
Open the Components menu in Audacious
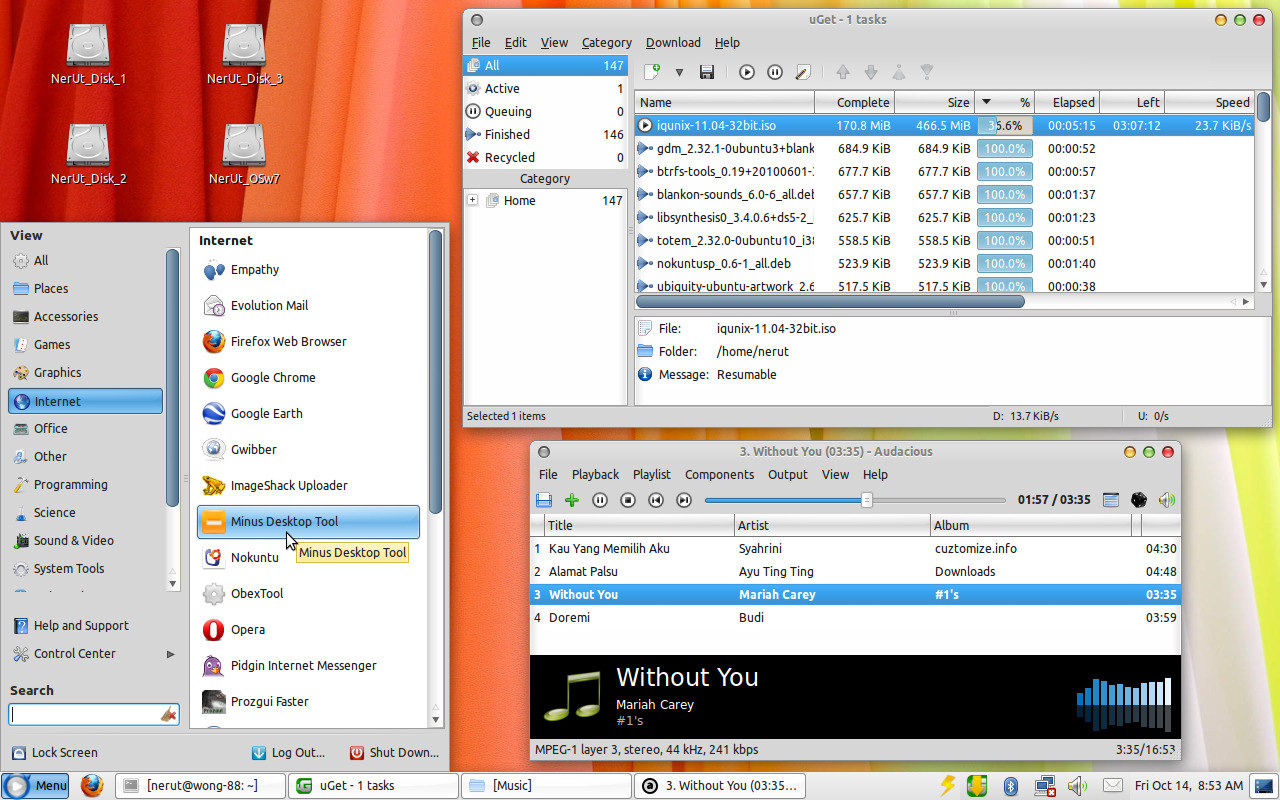coord(719,474)
